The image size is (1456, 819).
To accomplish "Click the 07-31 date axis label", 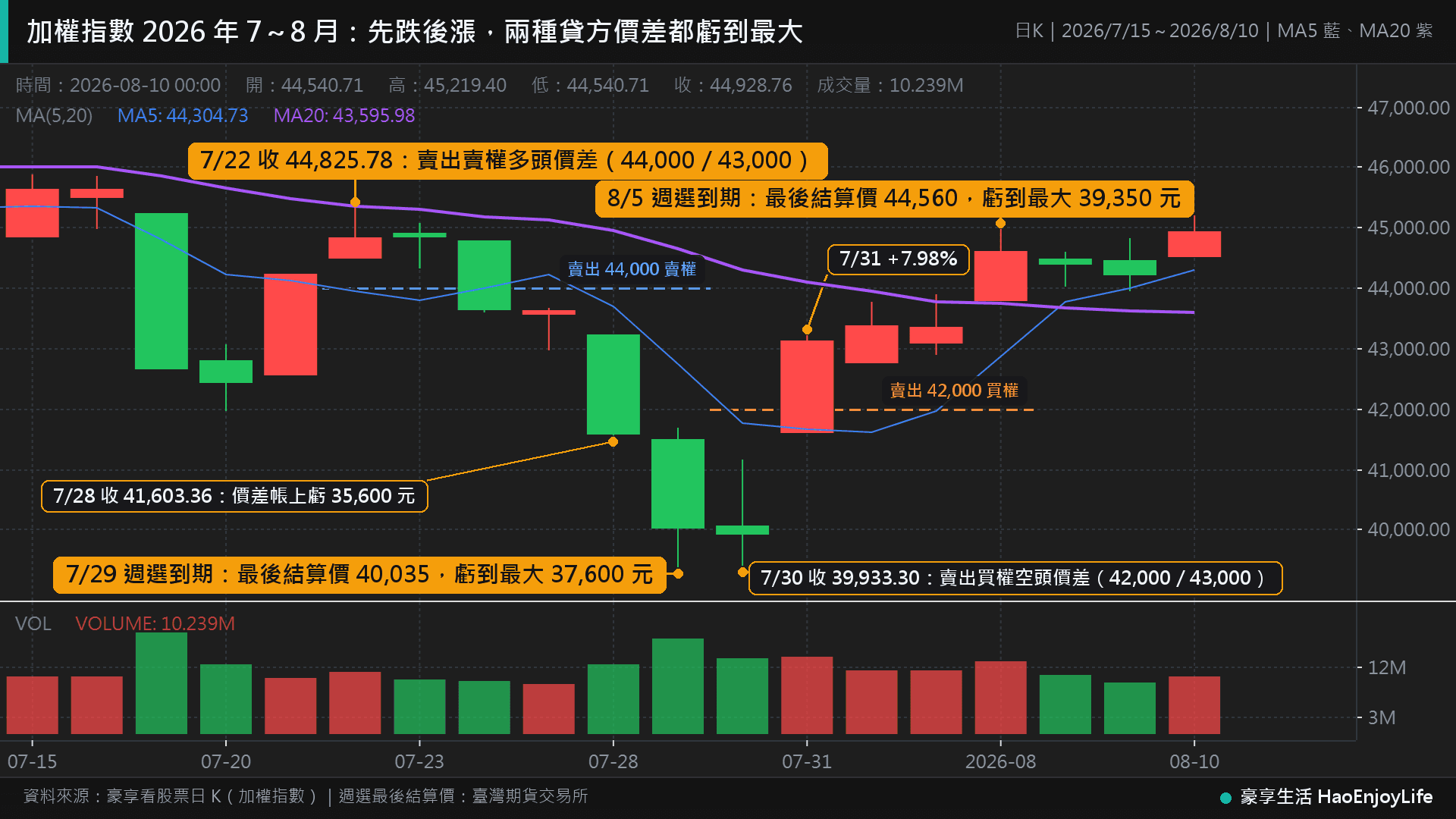I will pos(807,761).
